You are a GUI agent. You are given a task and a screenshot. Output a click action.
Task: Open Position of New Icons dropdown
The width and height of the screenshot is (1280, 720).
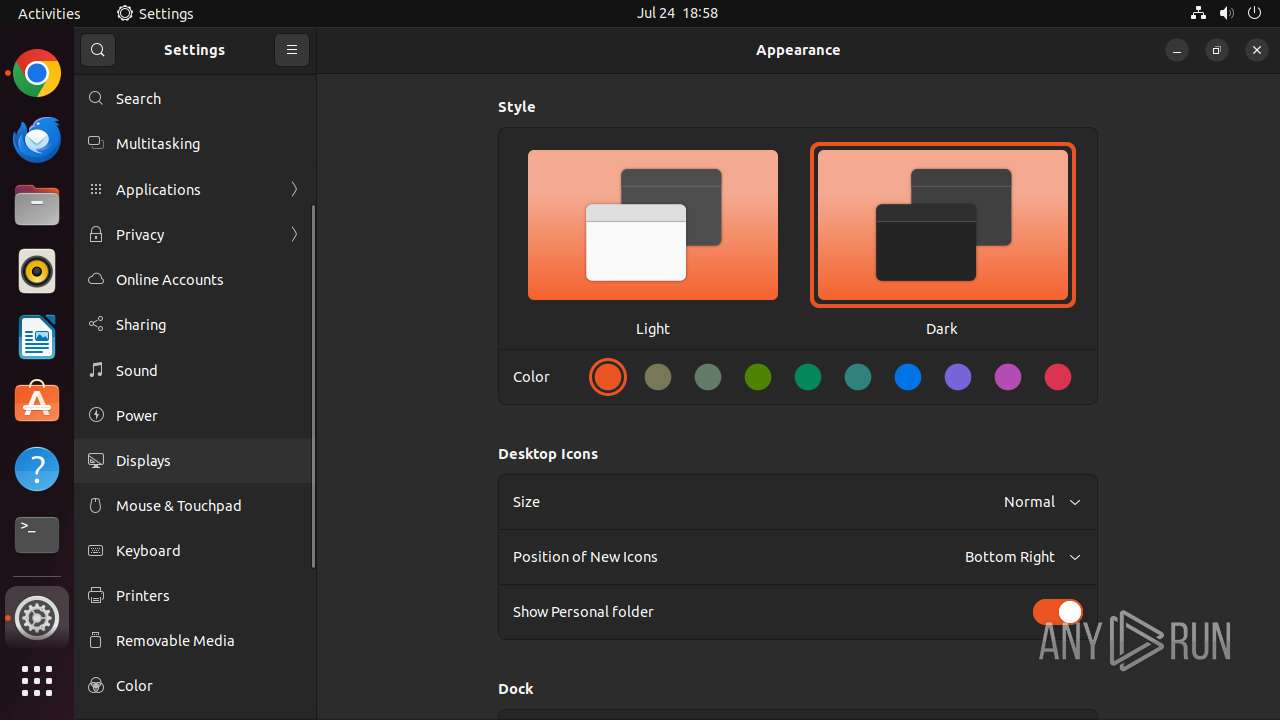[x=1023, y=557]
